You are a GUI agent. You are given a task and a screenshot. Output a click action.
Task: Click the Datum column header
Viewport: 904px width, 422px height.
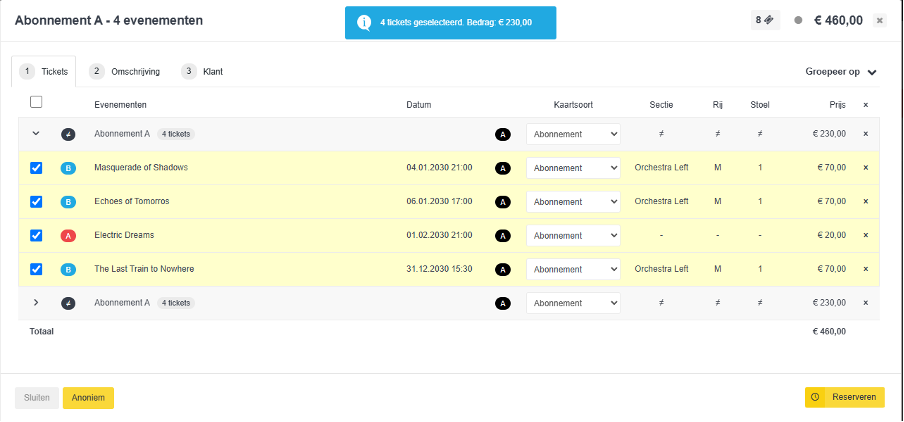[x=419, y=105]
